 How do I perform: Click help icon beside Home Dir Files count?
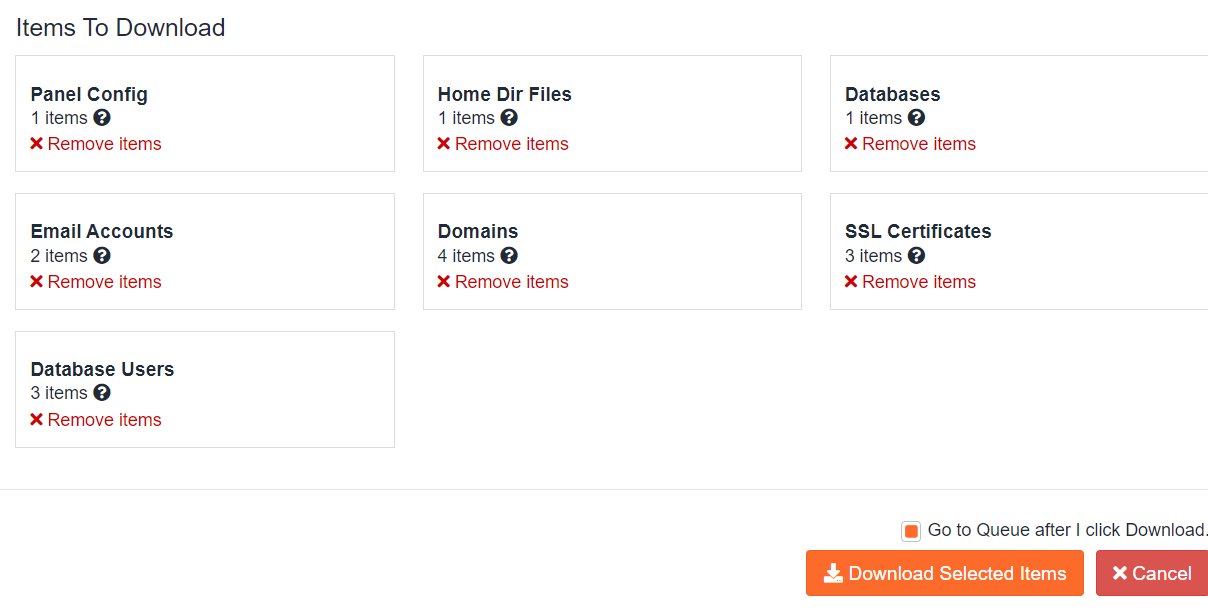509,118
